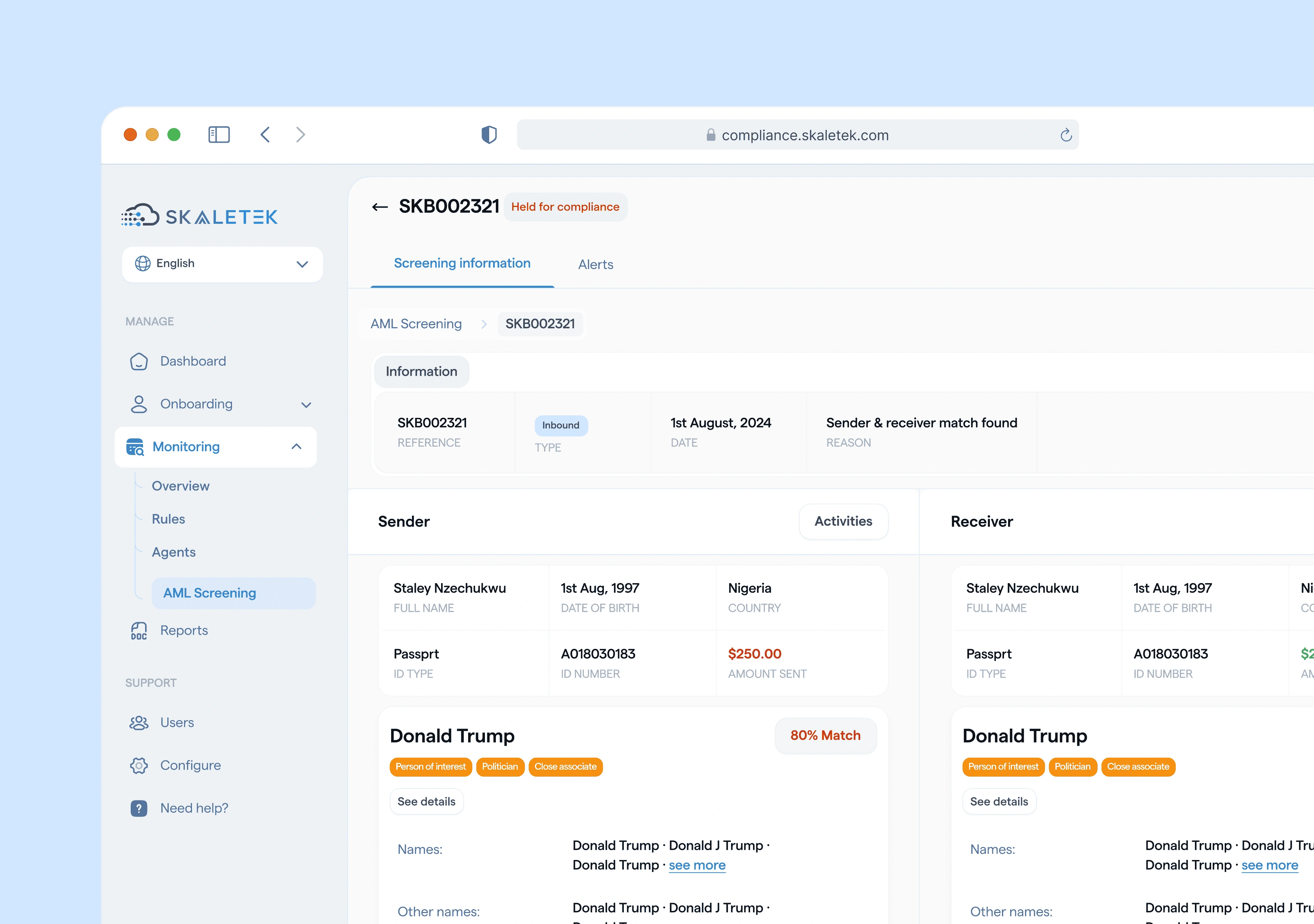Click the Configure gear icon
This screenshot has width=1314, height=924.
click(139, 766)
